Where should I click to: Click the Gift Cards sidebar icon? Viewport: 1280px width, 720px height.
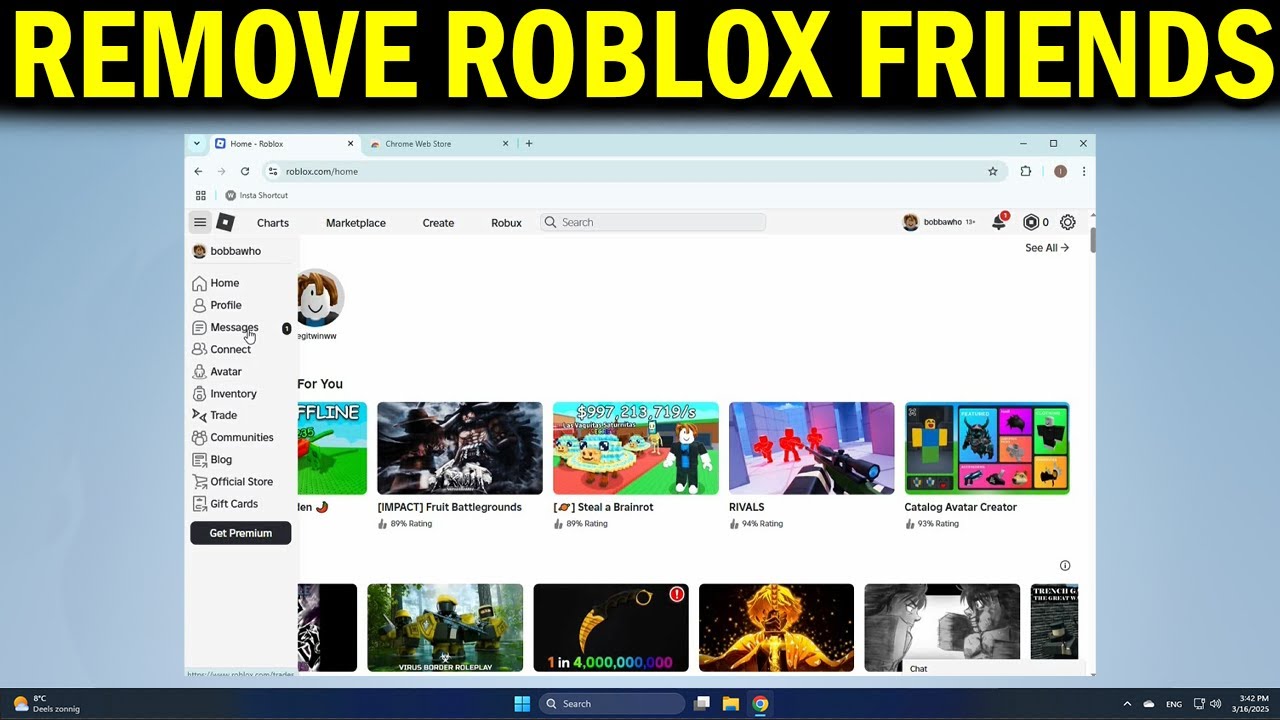(x=199, y=503)
